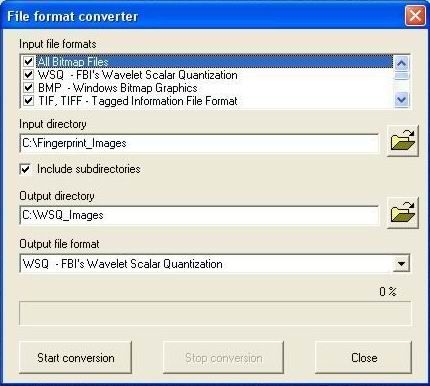Screen dimensions: 430x386
Task: Disable Include subdirectories option
Action: (x=25, y=169)
